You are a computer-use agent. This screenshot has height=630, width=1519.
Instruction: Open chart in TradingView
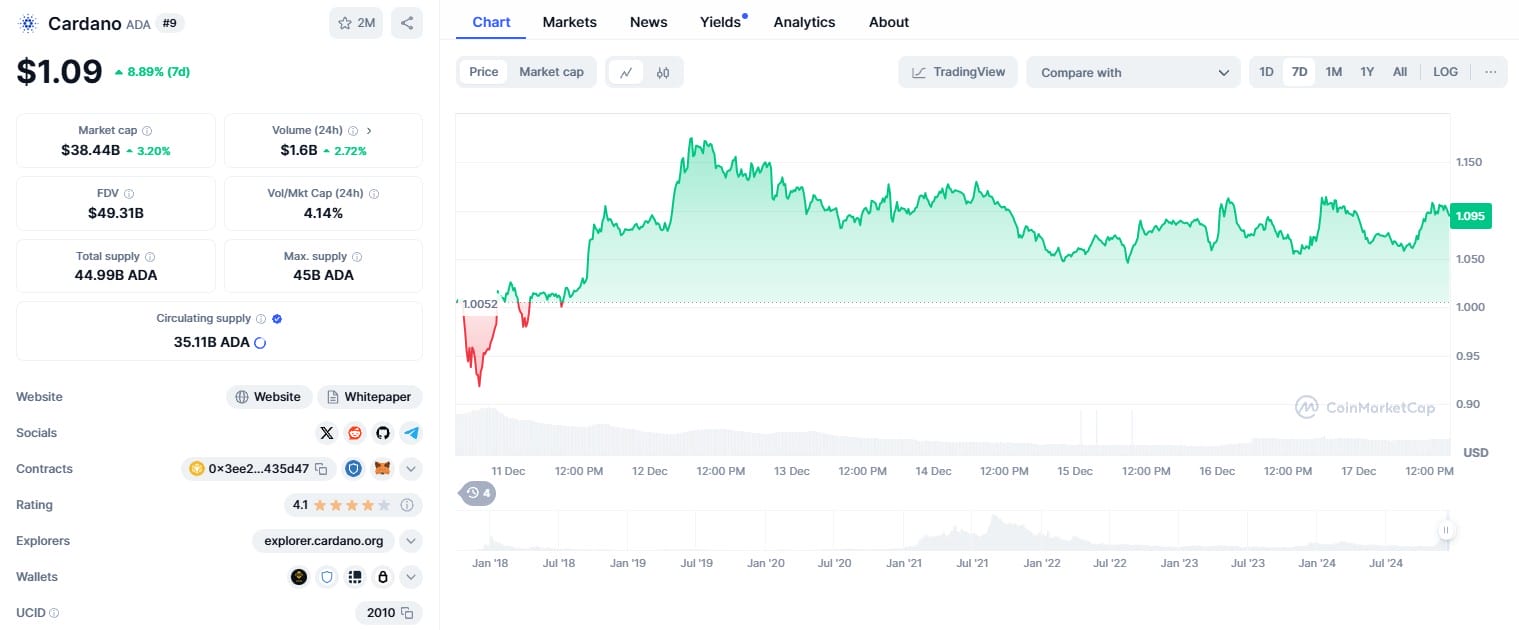(x=958, y=72)
